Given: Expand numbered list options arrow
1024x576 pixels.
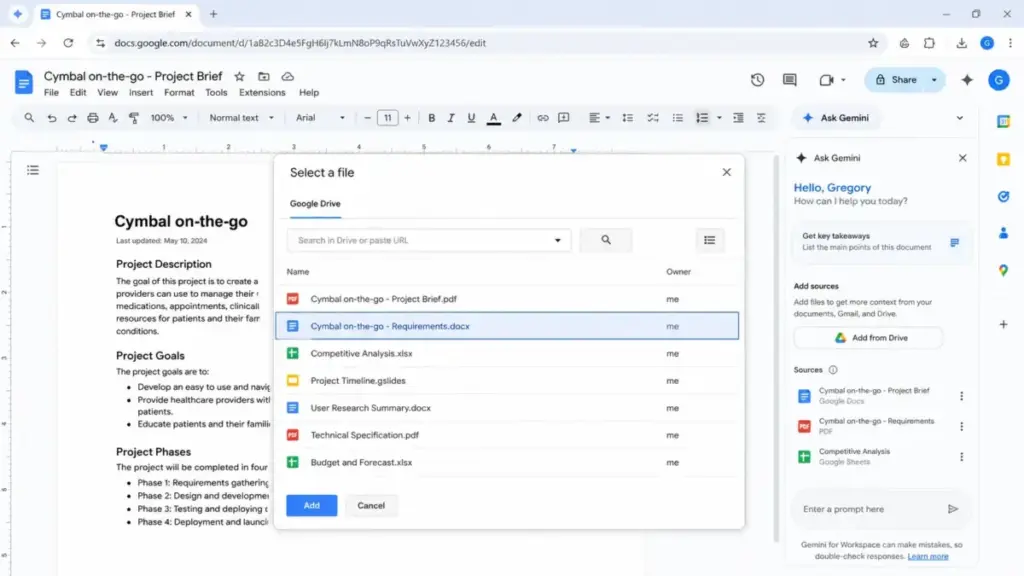Looking at the screenshot, I should (719, 118).
